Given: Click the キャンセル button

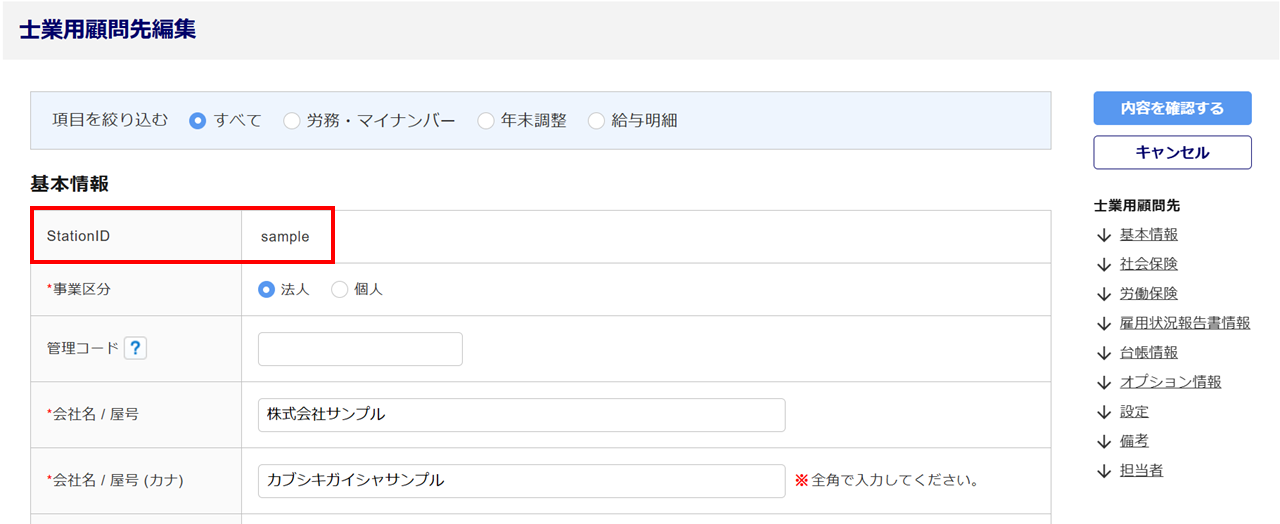Looking at the screenshot, I should click(x=1172, y=152).
